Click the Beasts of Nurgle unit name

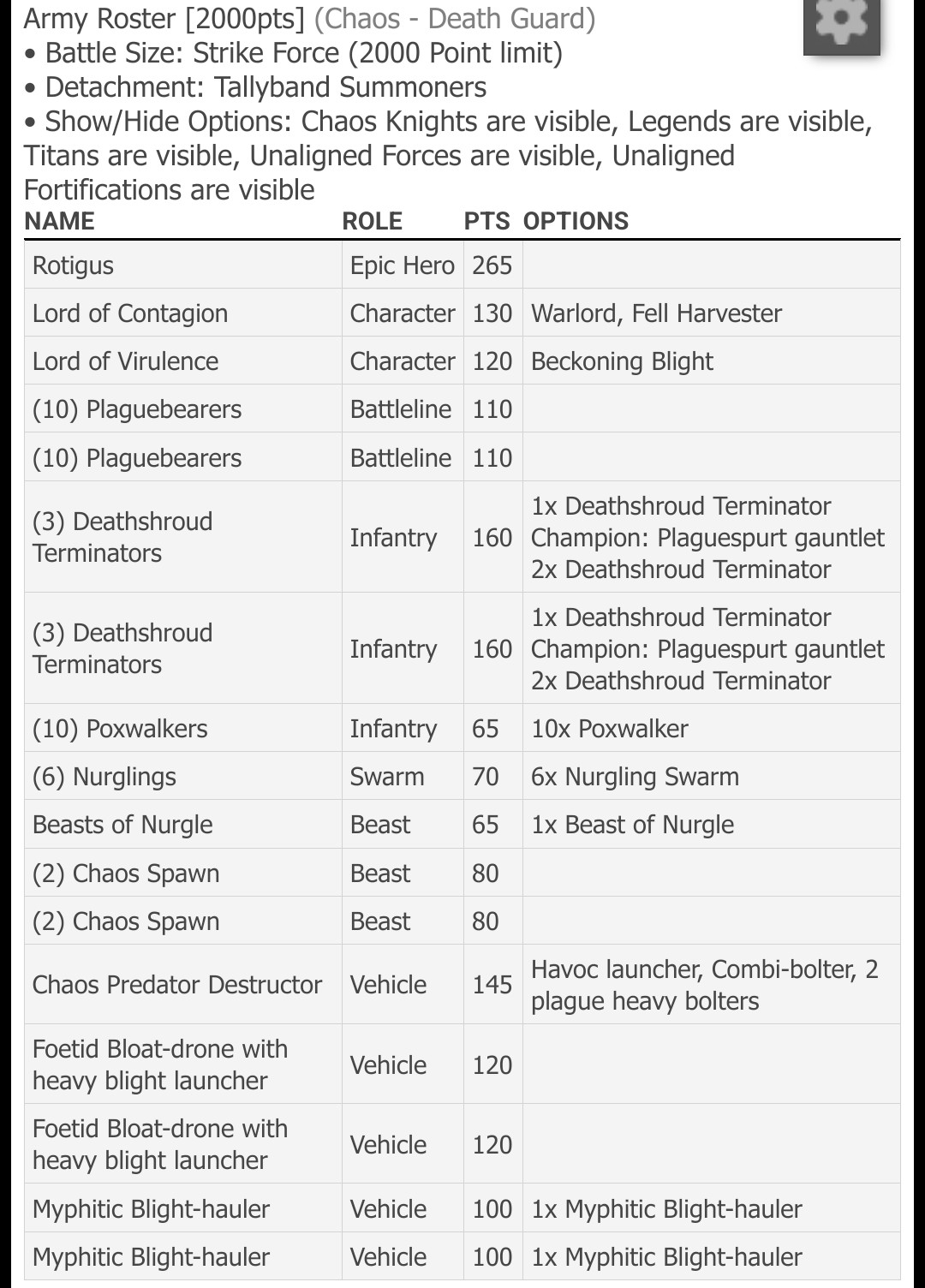click(122, 825)
